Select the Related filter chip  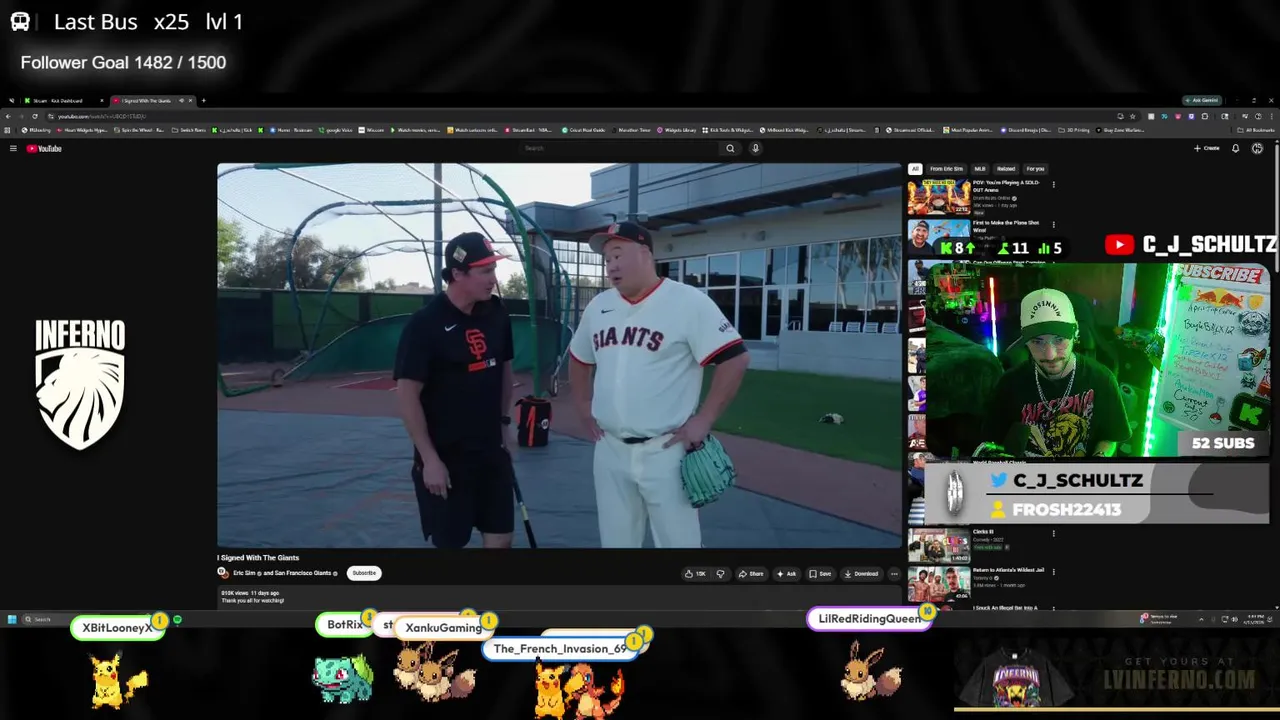(1006, 169)
